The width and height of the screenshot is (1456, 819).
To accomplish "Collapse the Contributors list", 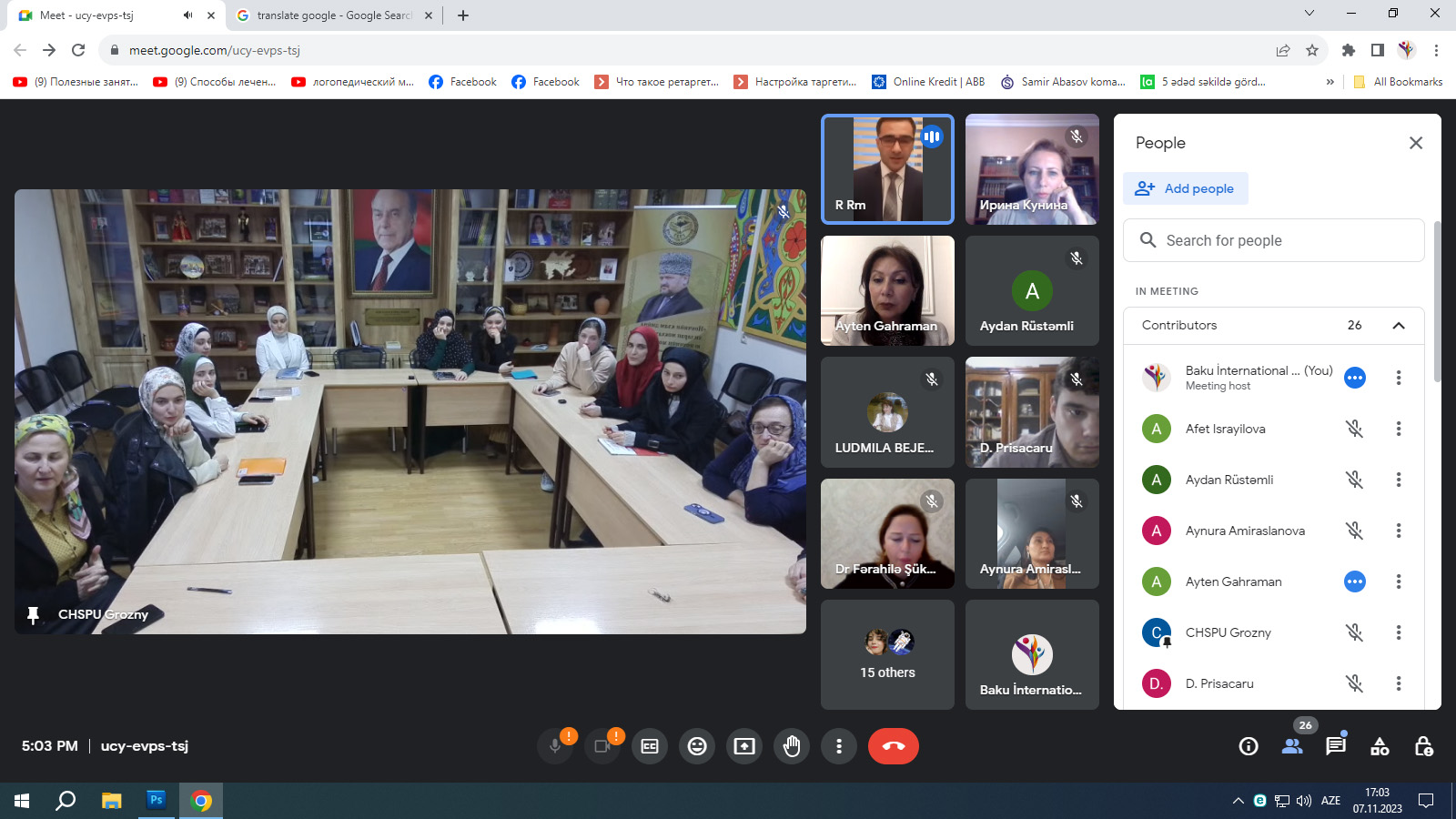I will [1399, 326].
